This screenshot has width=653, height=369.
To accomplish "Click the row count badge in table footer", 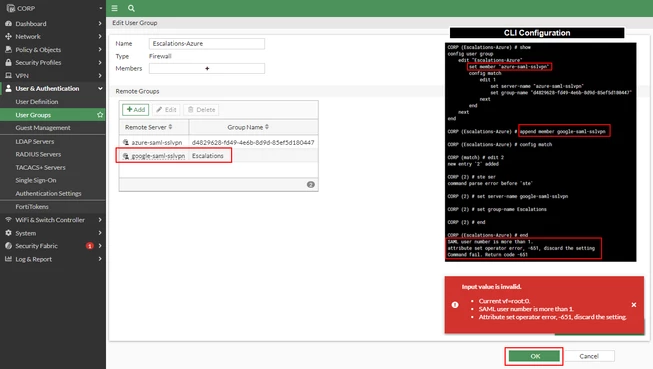I will [x=311, y=184].
